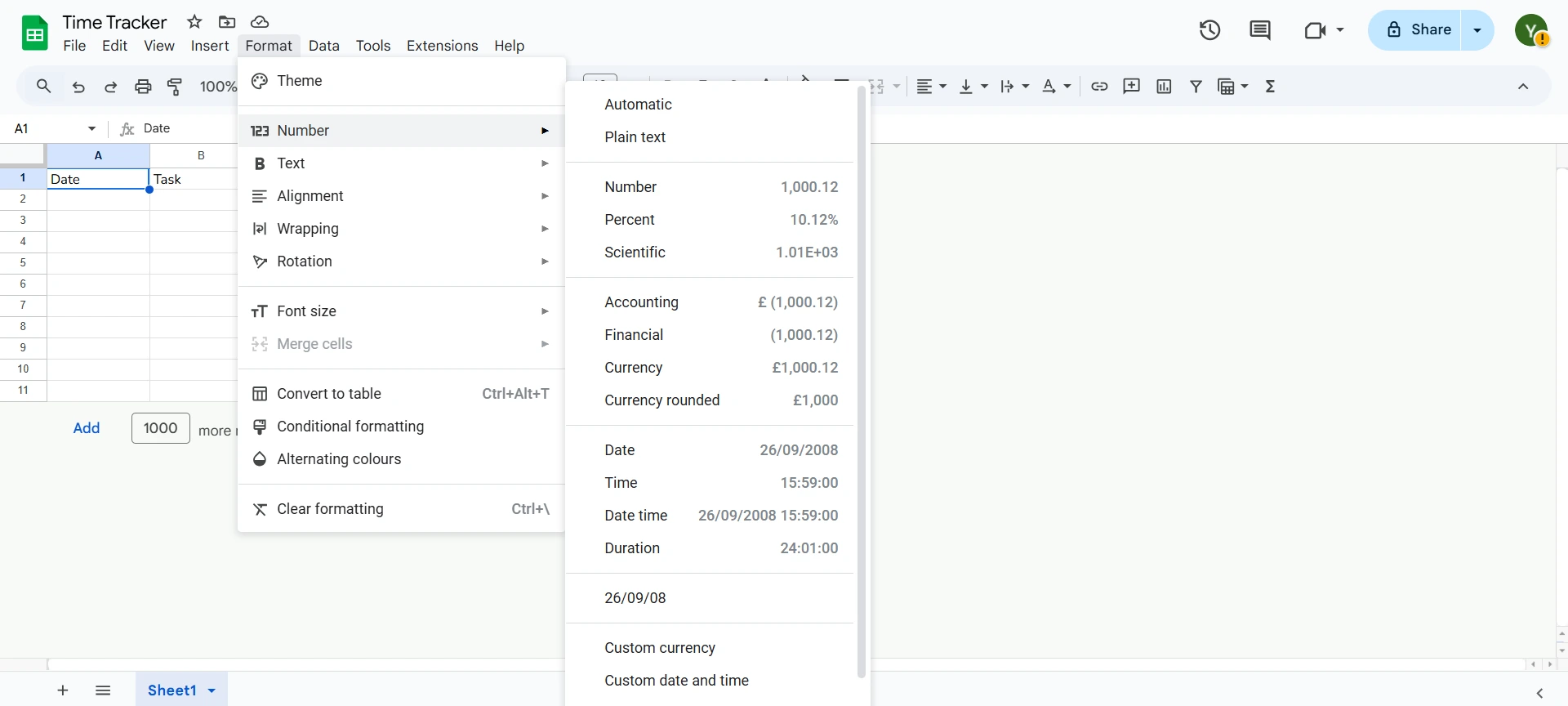The height and width of the screenshot is (706, 1568).
Task: Open the all sheets list icon
Action: [103, 690]
